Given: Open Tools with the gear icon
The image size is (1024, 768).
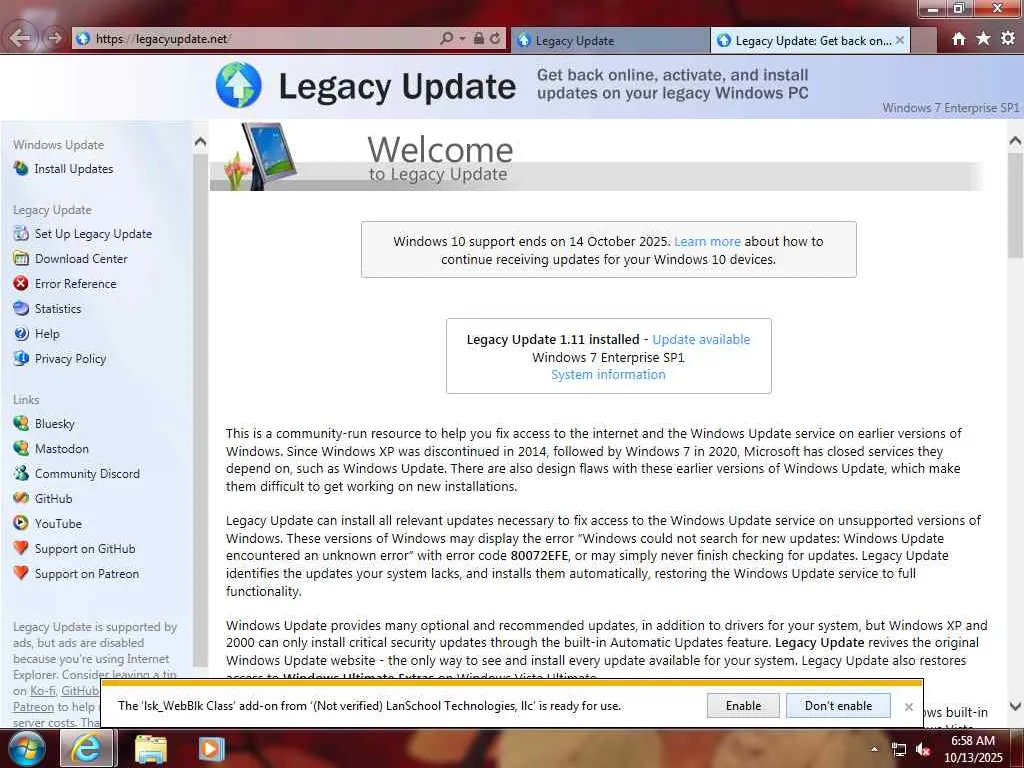Looking at the screenshot, I should [1008, 39].
